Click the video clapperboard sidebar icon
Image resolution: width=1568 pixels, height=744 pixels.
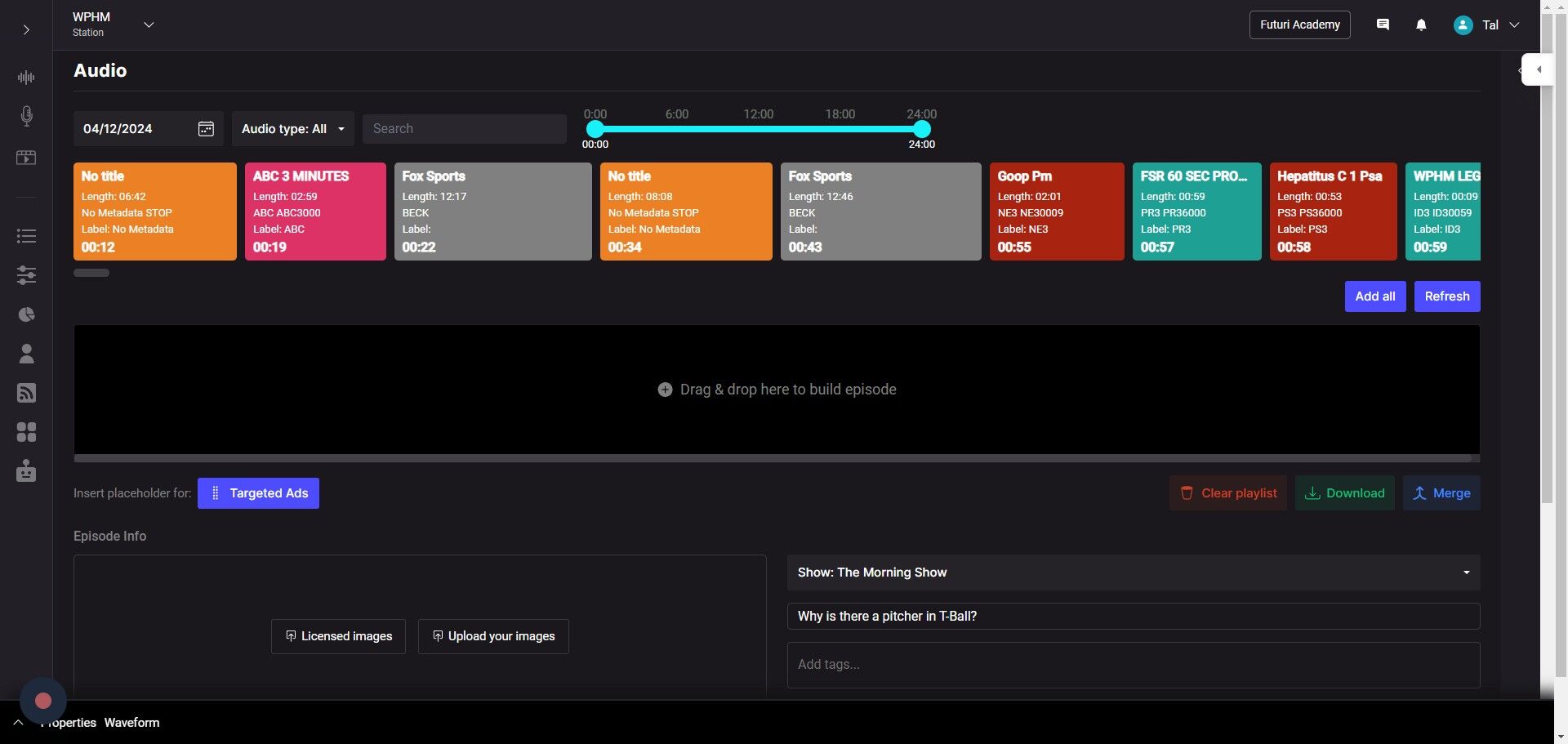[x=26, y=158]
